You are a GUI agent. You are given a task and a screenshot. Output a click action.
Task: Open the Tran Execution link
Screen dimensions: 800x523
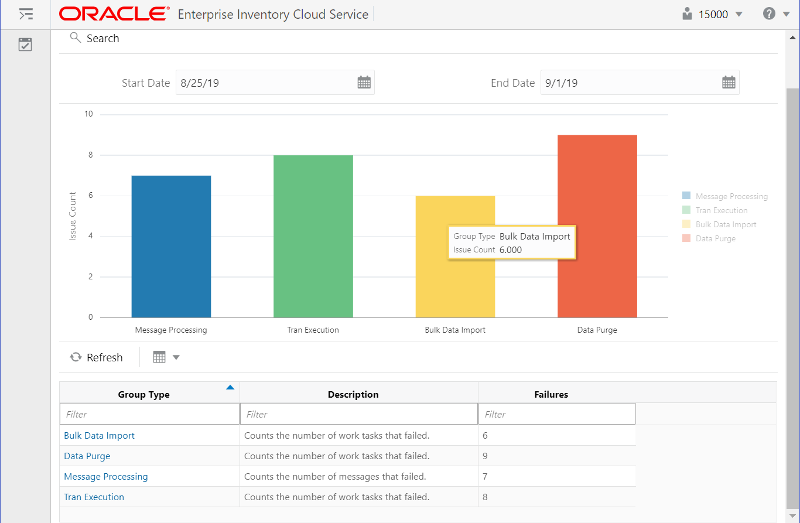point(94,497)
